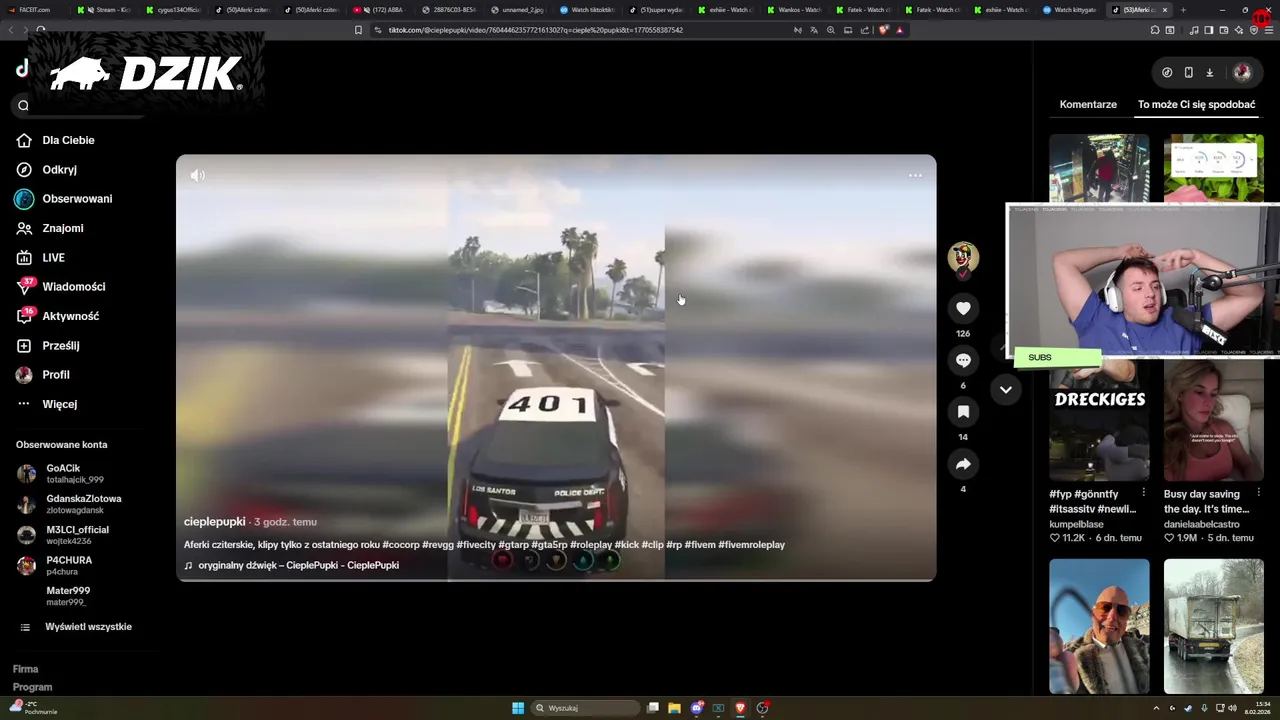Open TikTok search from magnifier icon
Screen dimensions: 1280x720
pyautogui.click(x=24, y=105)
